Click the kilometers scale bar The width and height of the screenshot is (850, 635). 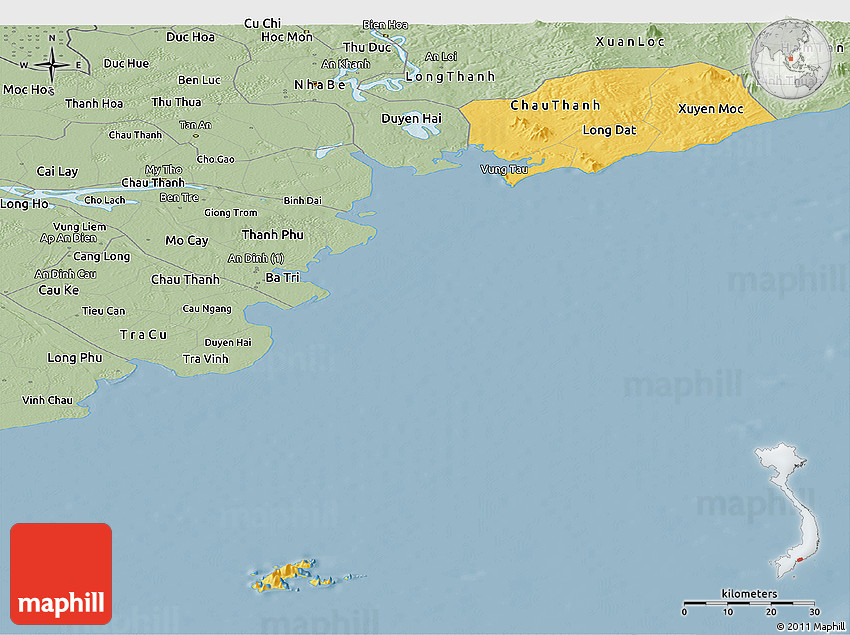(x=749, y=605)
